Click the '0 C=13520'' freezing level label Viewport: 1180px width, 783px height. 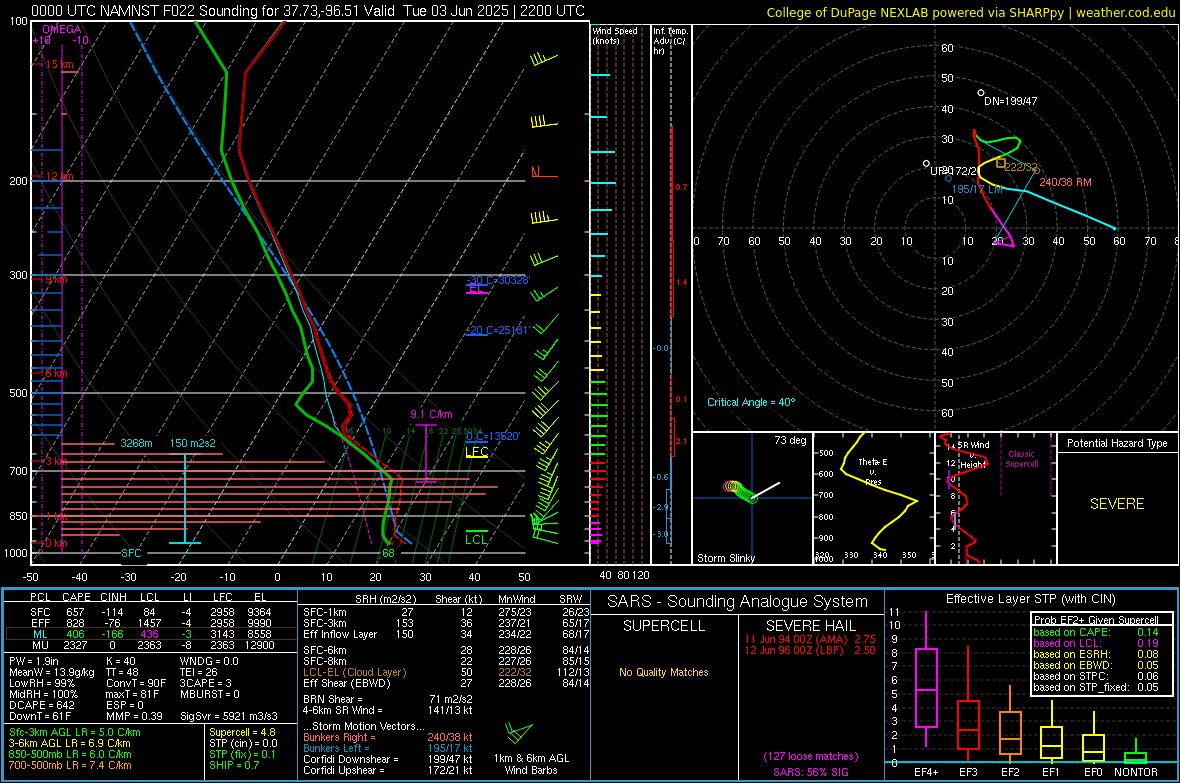pos(493,436)
